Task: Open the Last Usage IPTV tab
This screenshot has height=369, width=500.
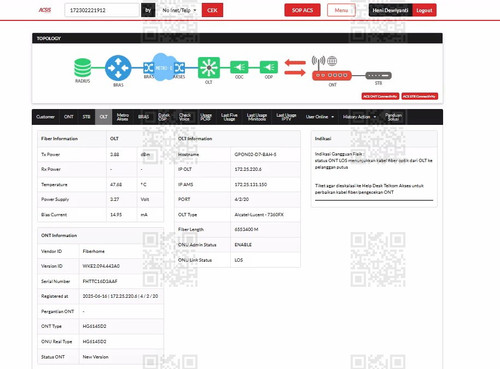Action: (286, 117)
